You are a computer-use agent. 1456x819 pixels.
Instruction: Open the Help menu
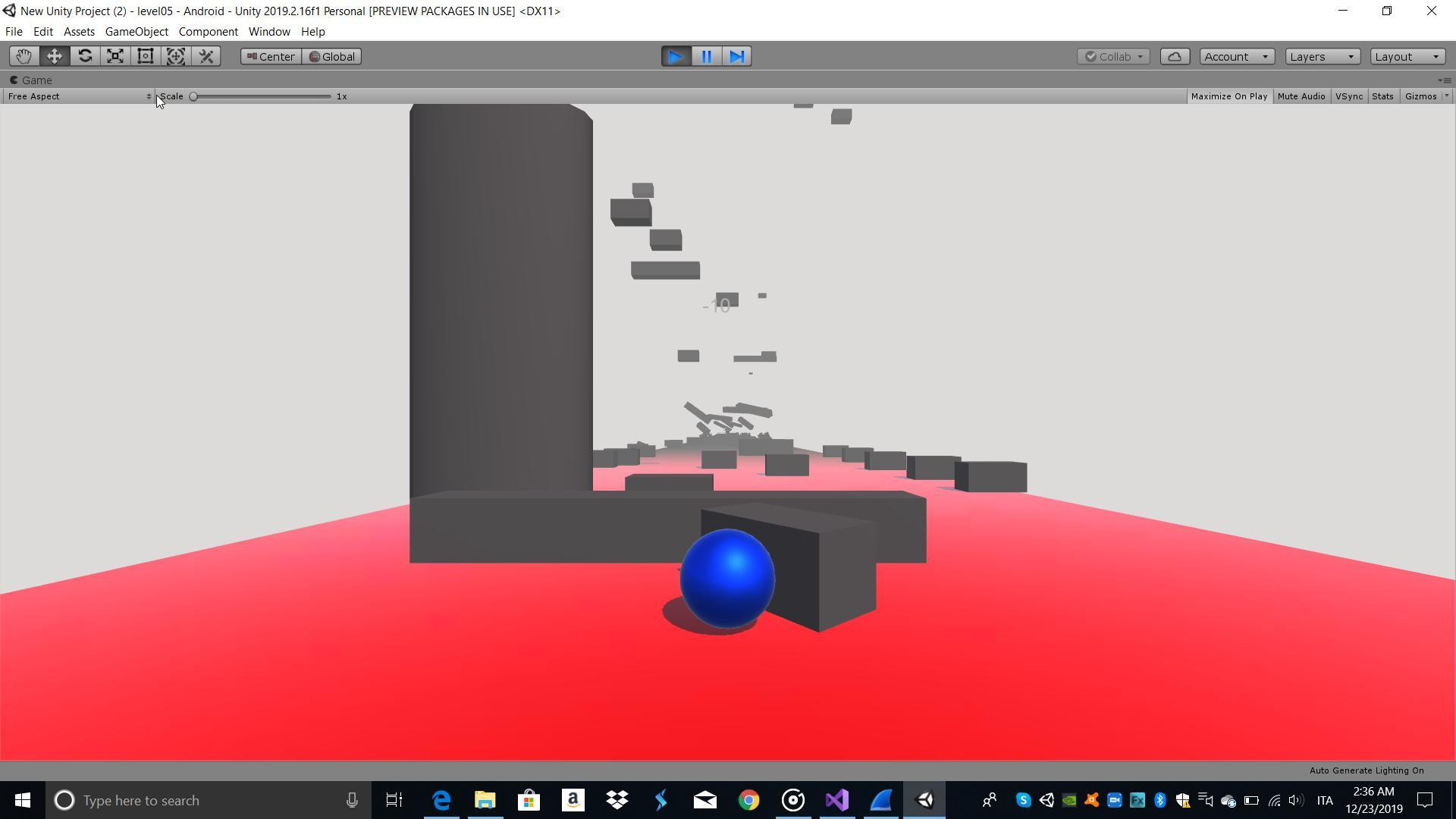tap(312, 32)
